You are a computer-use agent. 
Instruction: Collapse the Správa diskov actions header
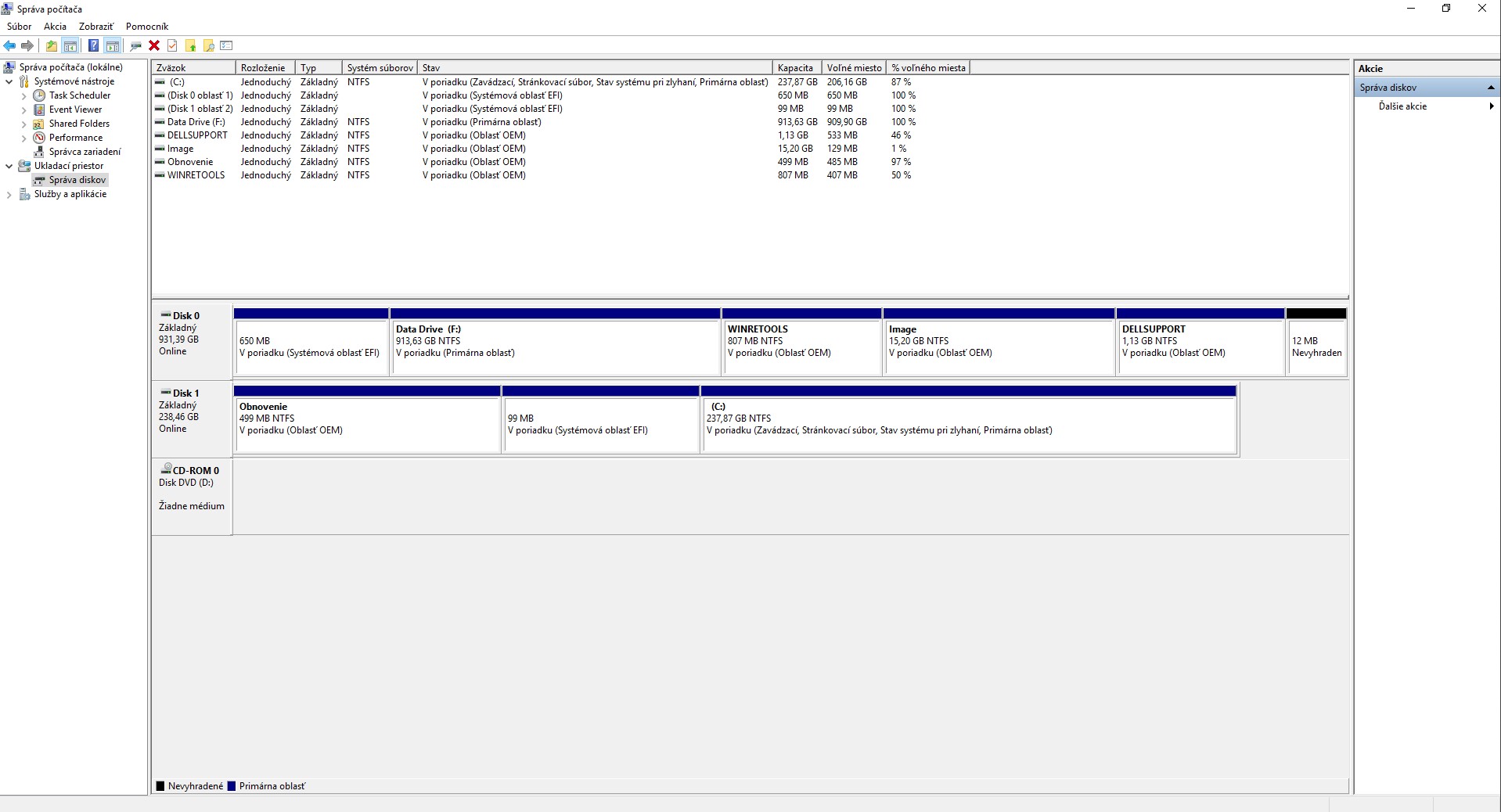click(1490, 88)
